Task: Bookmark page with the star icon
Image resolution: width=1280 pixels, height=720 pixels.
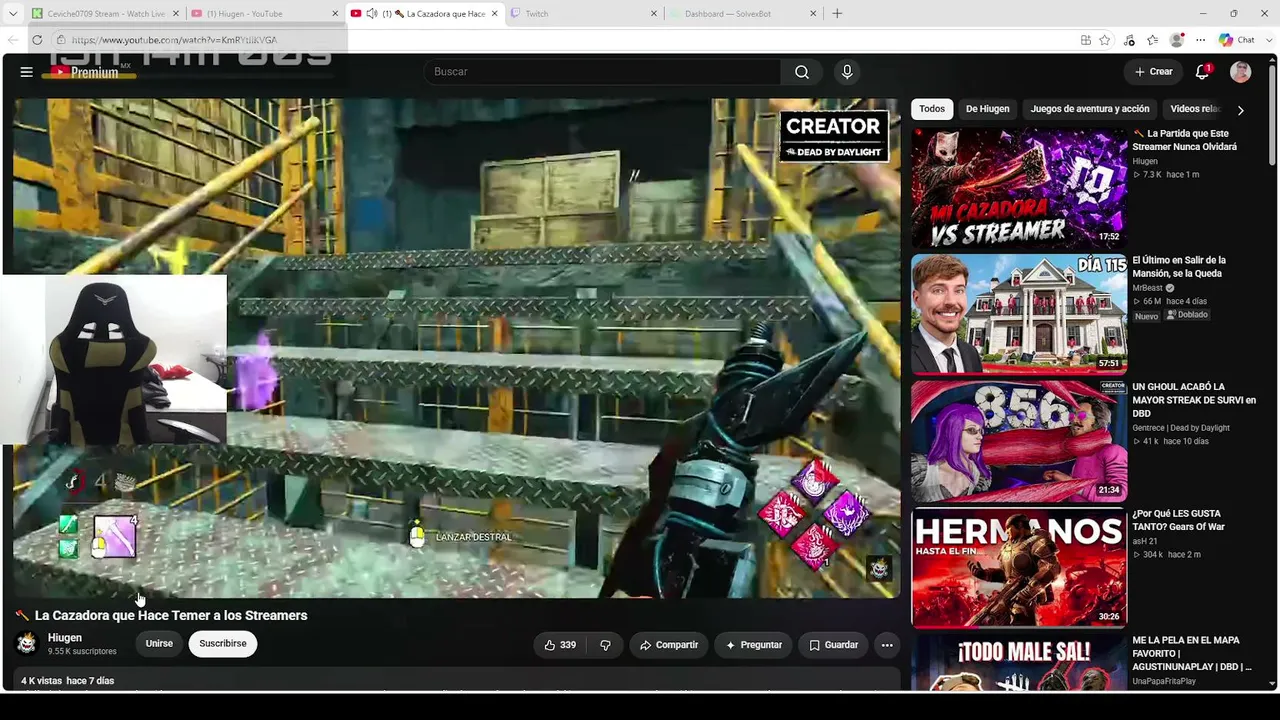Action: (x=1105, y=40)
